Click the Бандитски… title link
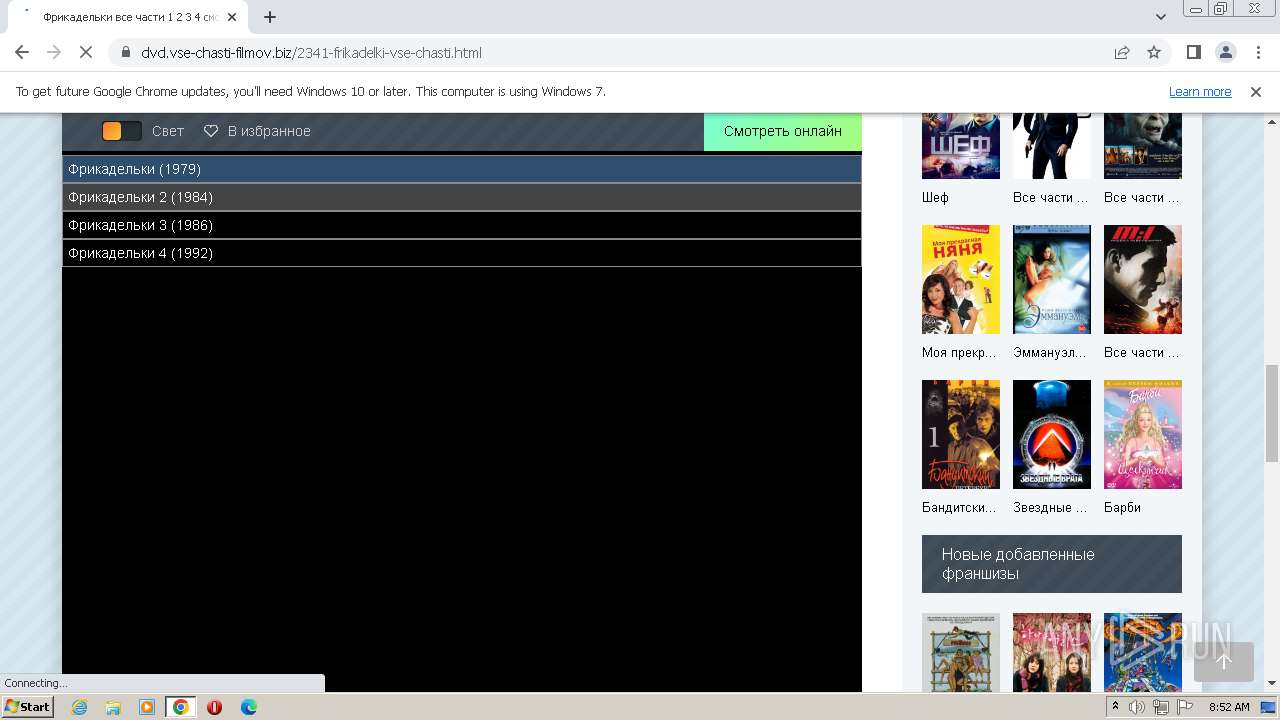Viewport: 1280px width, 720px height. (959, 507)
